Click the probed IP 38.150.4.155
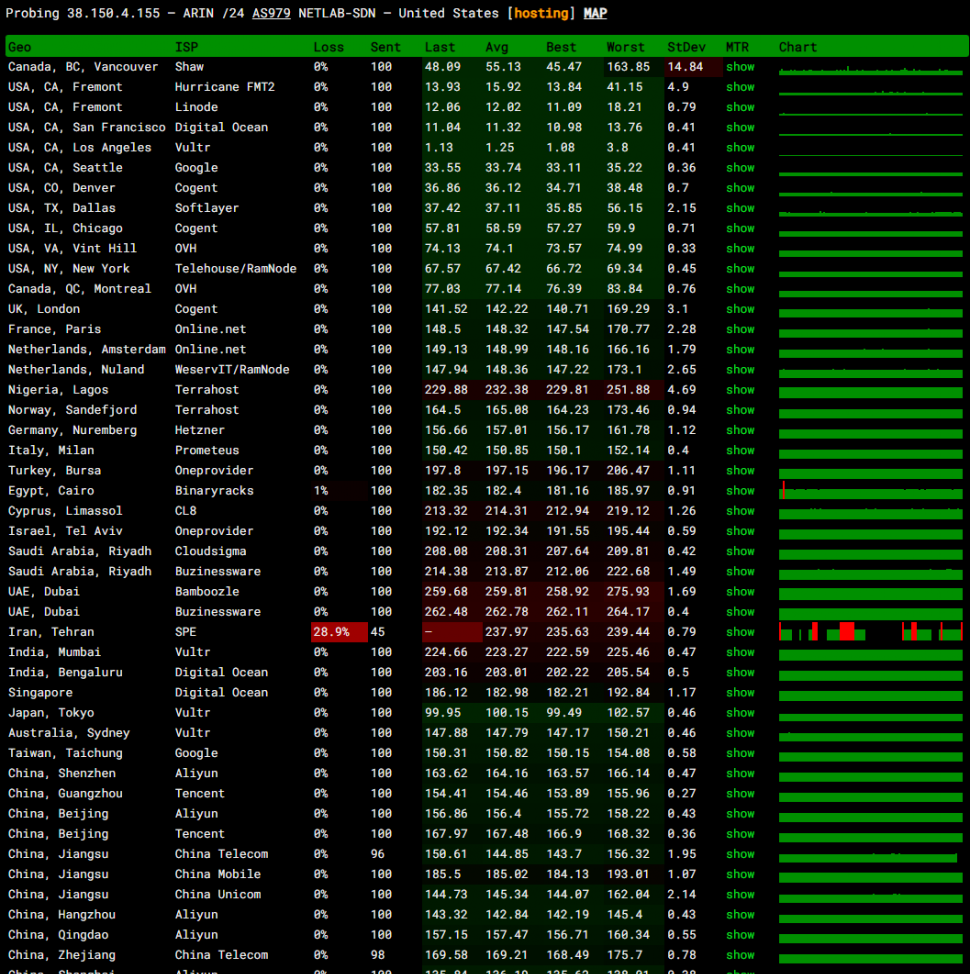Viewport: 970px width, 974px height. (113, 13)
